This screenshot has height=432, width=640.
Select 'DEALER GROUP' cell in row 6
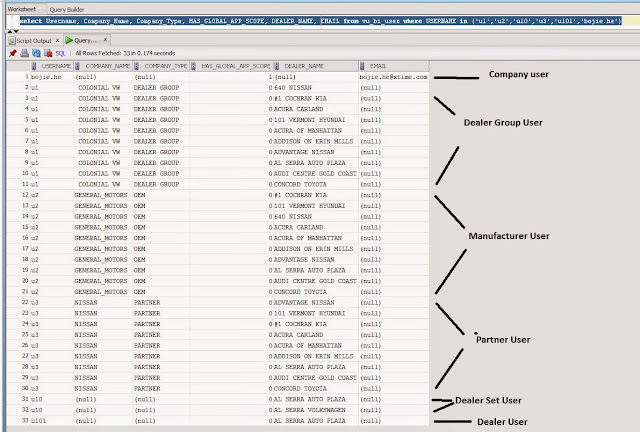click(161, 131)
